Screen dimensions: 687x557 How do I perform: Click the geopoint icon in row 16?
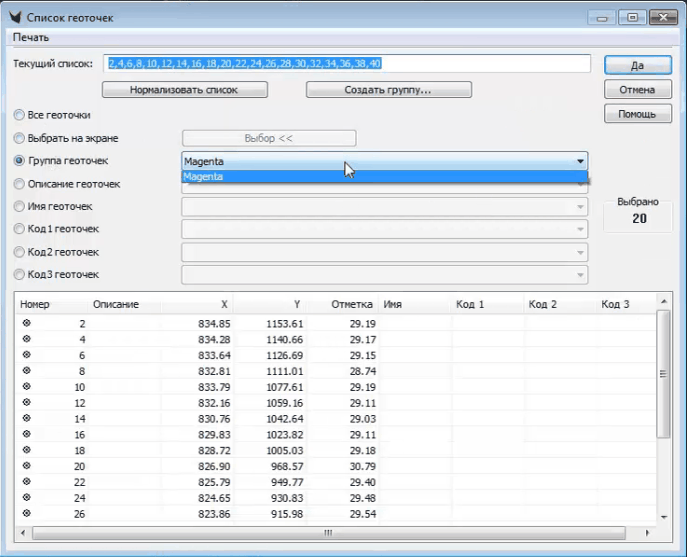click(x=27, y=434)
